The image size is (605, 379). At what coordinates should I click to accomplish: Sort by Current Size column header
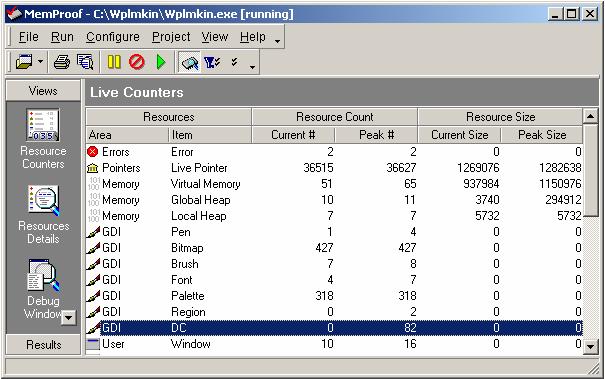point(459,135)
